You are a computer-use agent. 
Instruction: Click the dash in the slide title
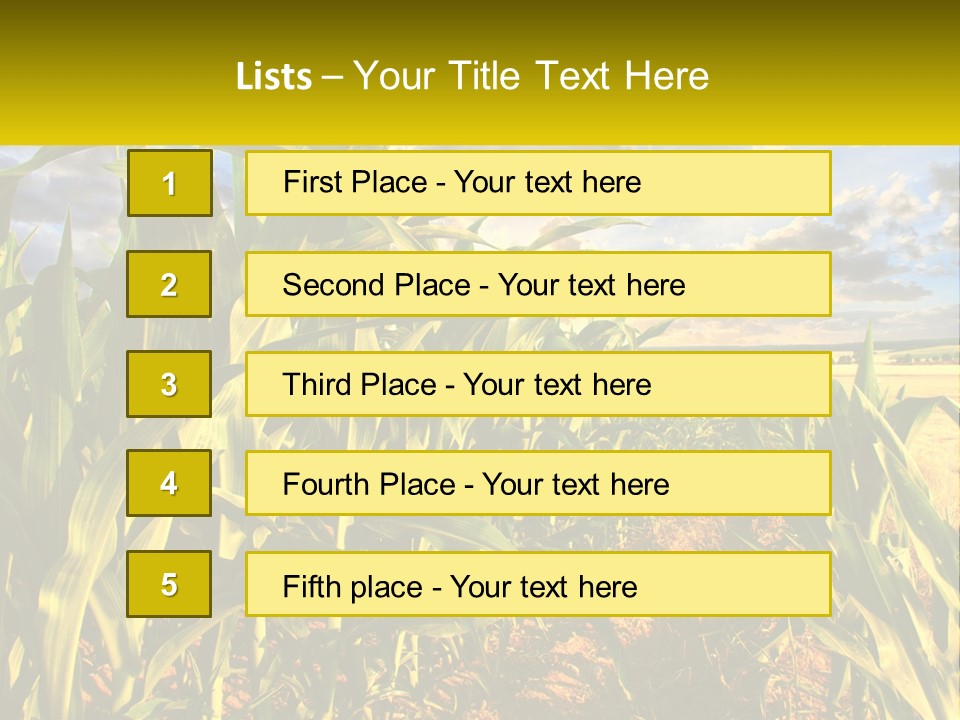tap(332, 78)
